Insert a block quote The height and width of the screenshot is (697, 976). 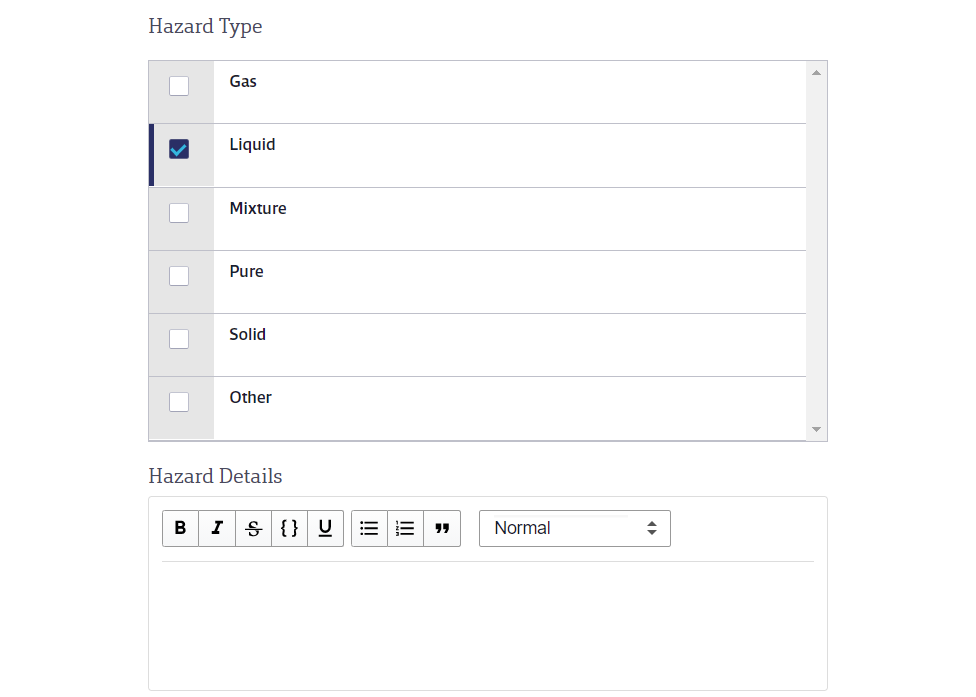[442, 528]
